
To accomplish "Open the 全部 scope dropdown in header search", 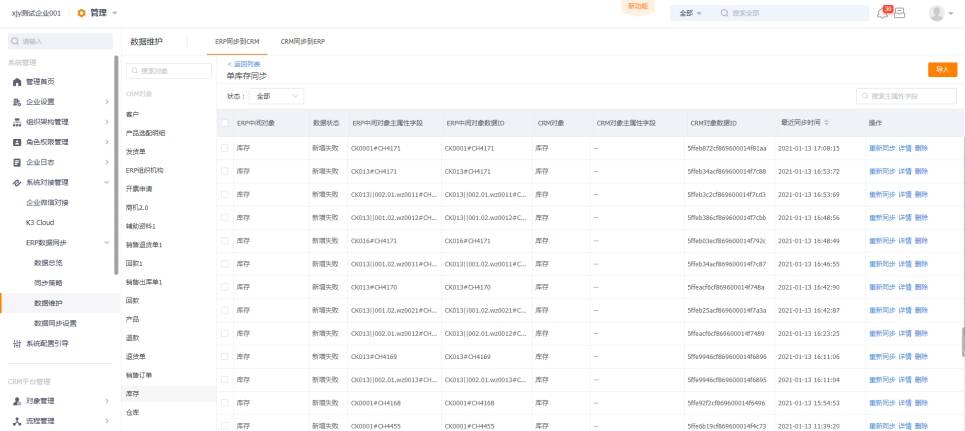I will click(691, 13).
